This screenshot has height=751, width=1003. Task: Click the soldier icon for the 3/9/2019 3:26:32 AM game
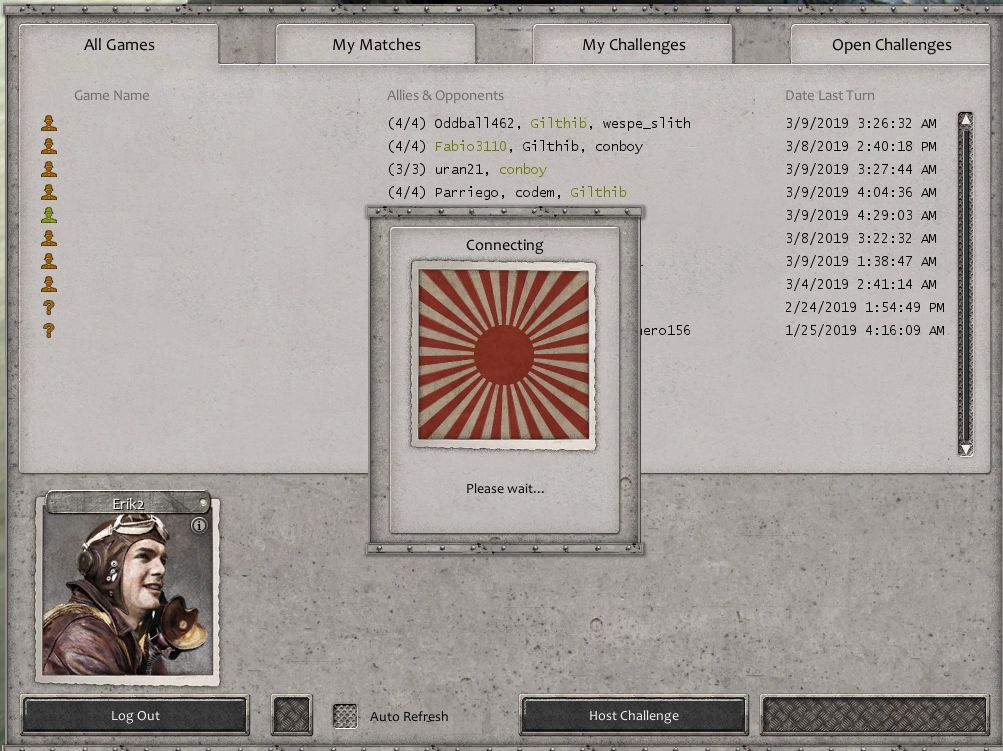pos(49,123)
